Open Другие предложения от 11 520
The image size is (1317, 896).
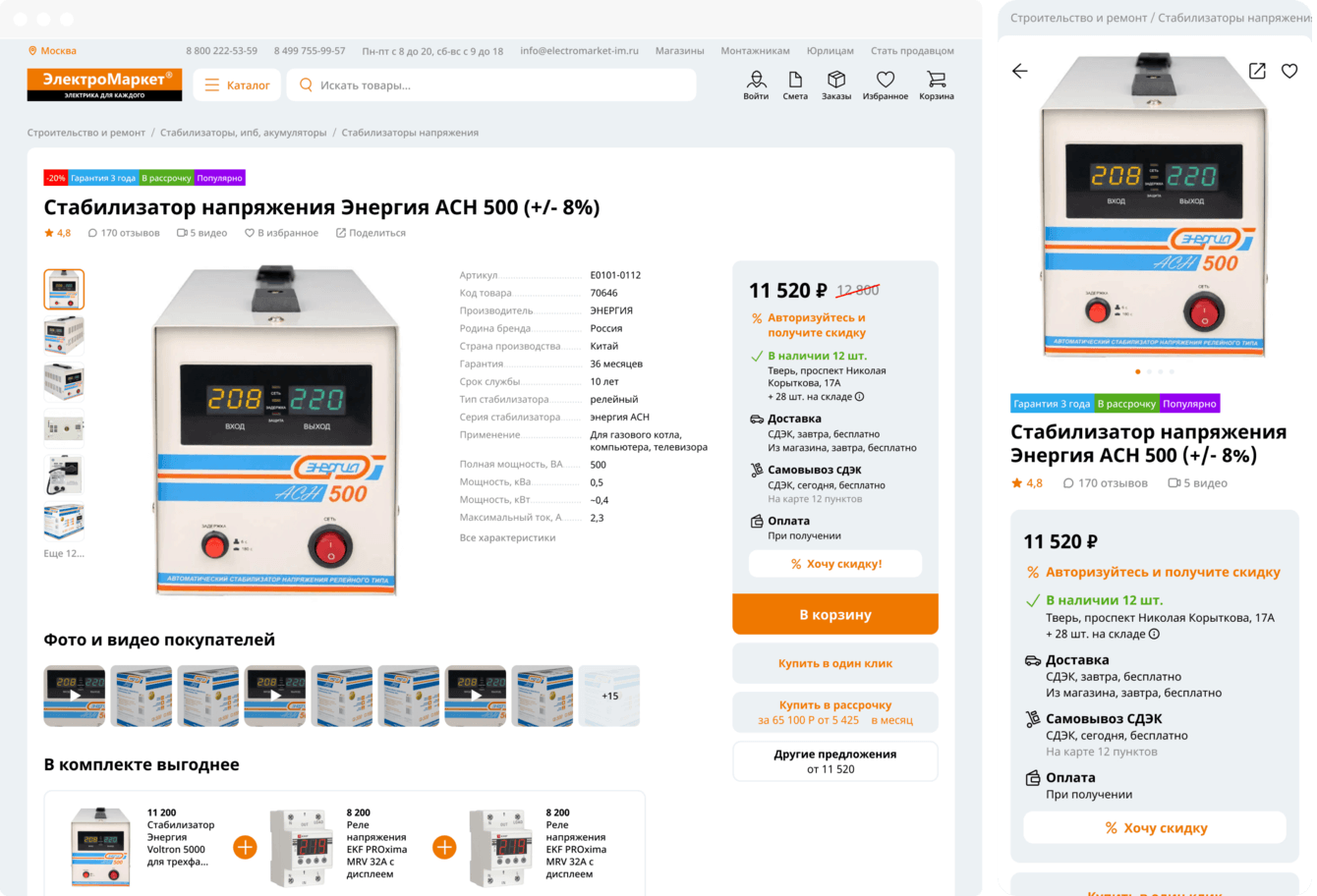point(835,761)
